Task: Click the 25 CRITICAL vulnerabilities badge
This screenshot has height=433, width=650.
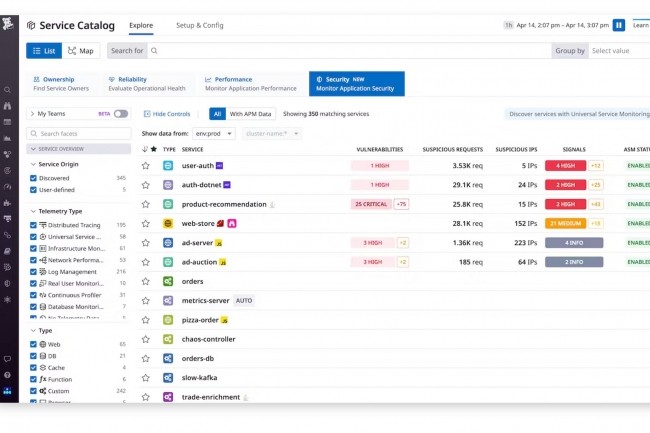Action: point(371,204)
